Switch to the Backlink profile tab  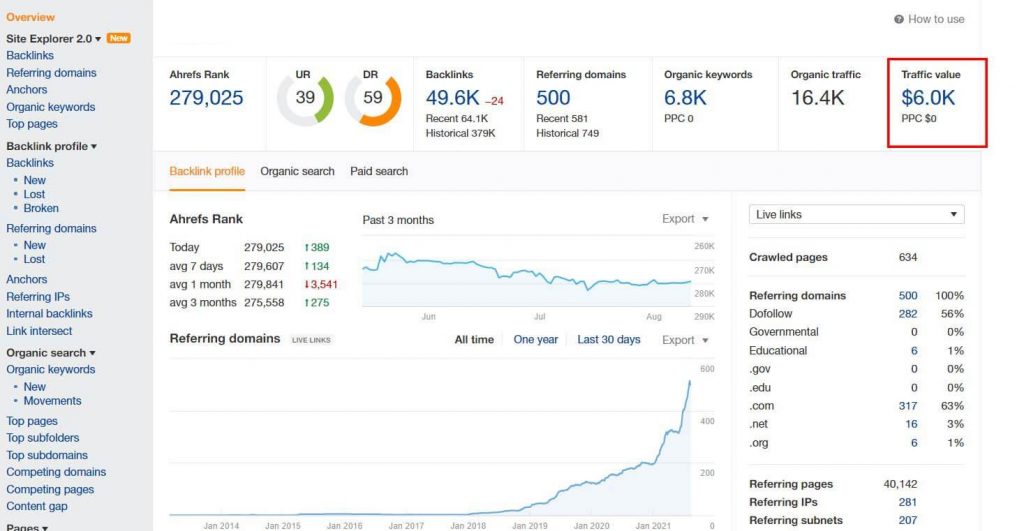point(207,171)
